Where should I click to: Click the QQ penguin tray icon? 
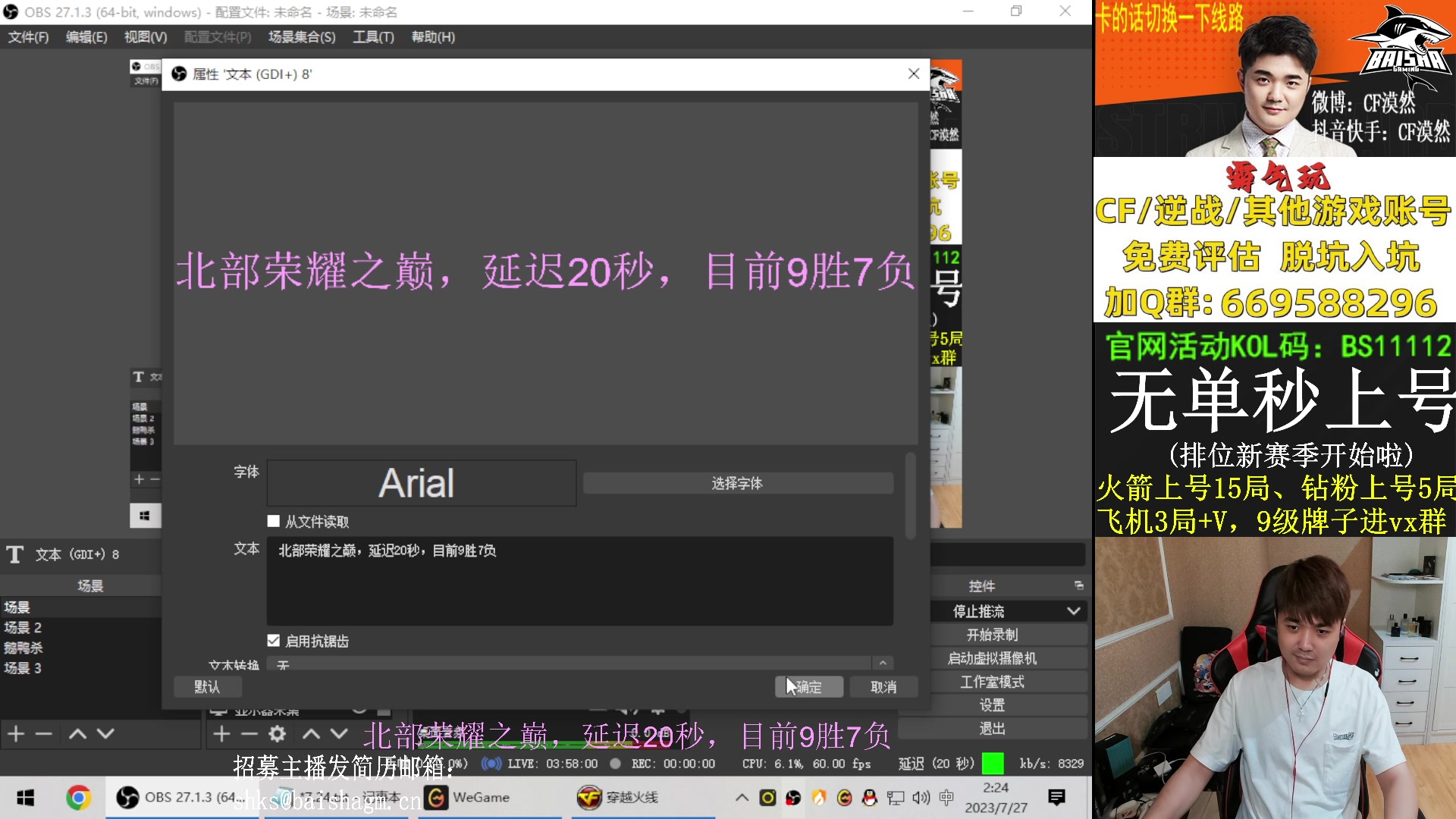coord(870,798)
